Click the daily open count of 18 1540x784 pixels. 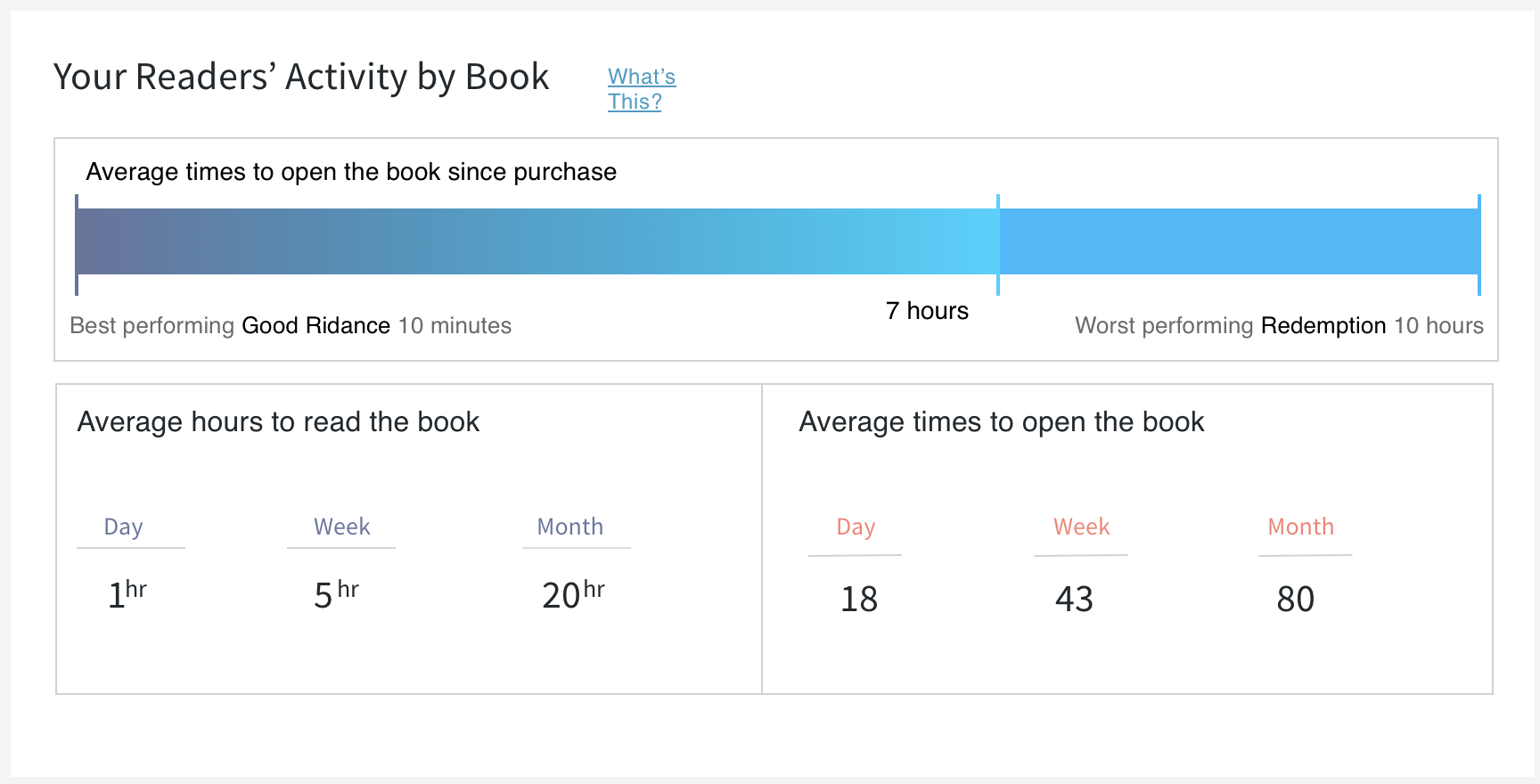[859, 600]
